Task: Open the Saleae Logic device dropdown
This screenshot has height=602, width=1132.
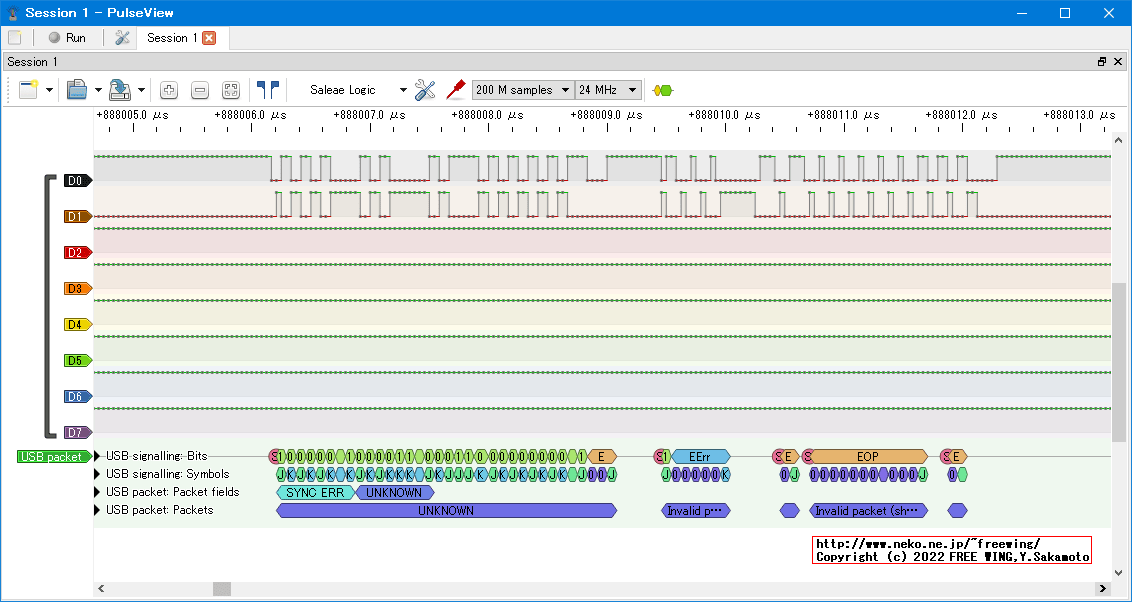Action: point(358,90)
